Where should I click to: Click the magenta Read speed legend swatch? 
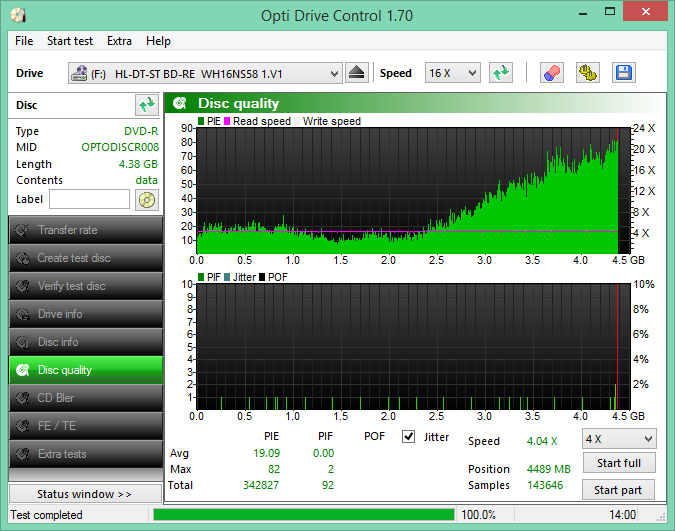[x=227, y=121]
